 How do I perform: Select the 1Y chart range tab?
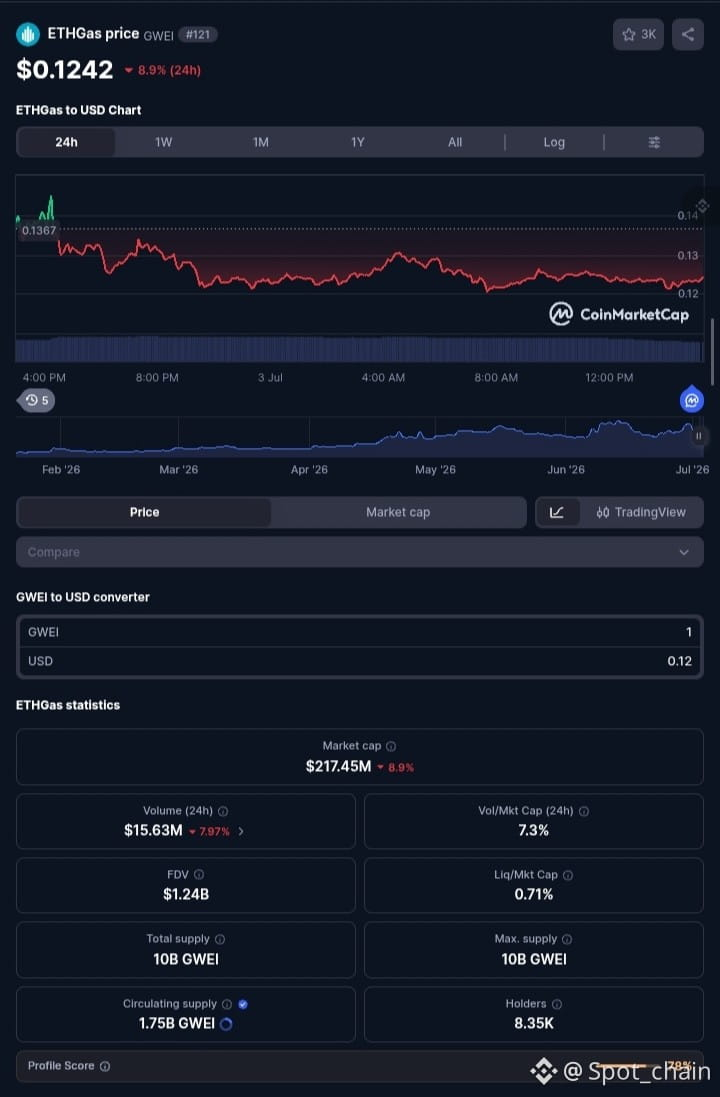click(x=358, y=142)
